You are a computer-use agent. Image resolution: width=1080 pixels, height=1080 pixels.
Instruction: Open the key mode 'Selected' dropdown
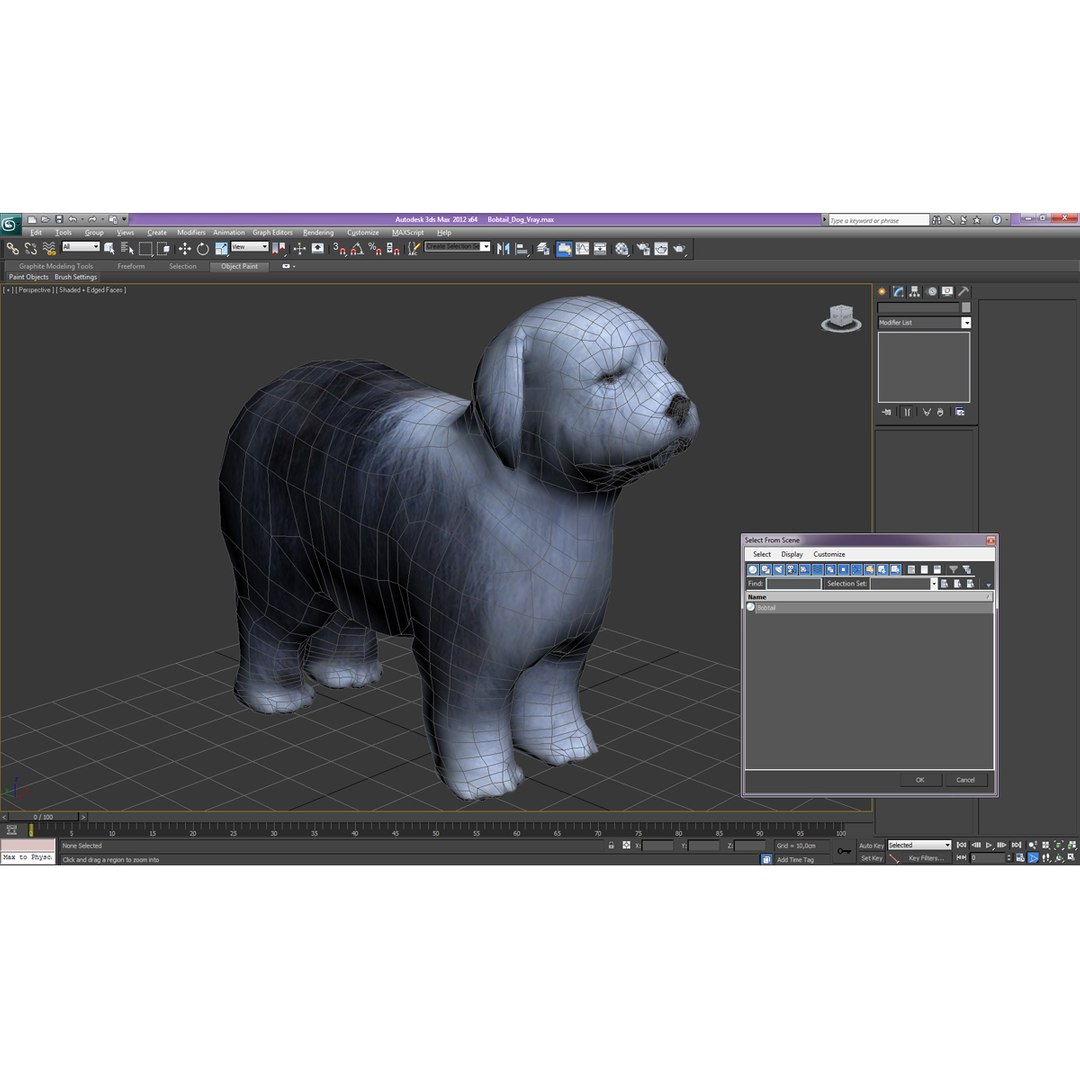[919, 845]
